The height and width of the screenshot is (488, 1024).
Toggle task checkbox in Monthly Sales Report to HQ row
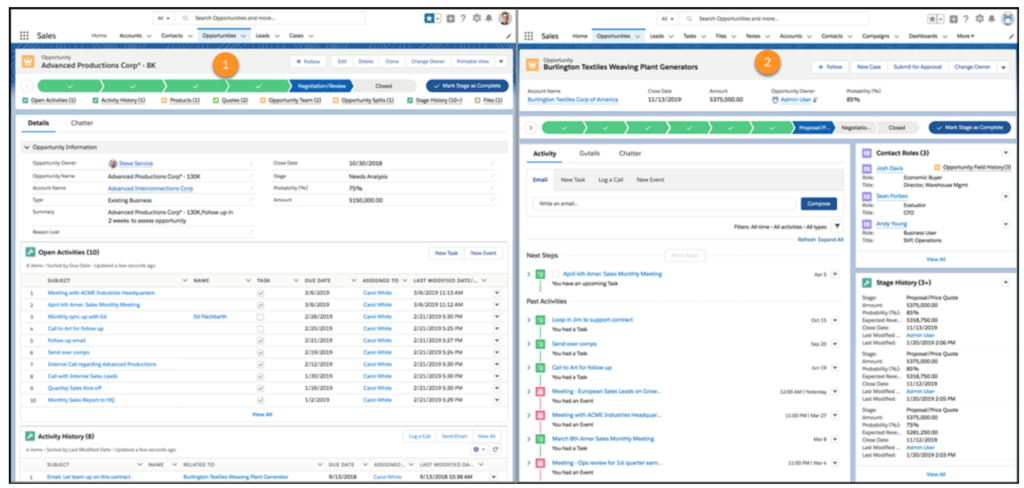(x=261, y=400)
